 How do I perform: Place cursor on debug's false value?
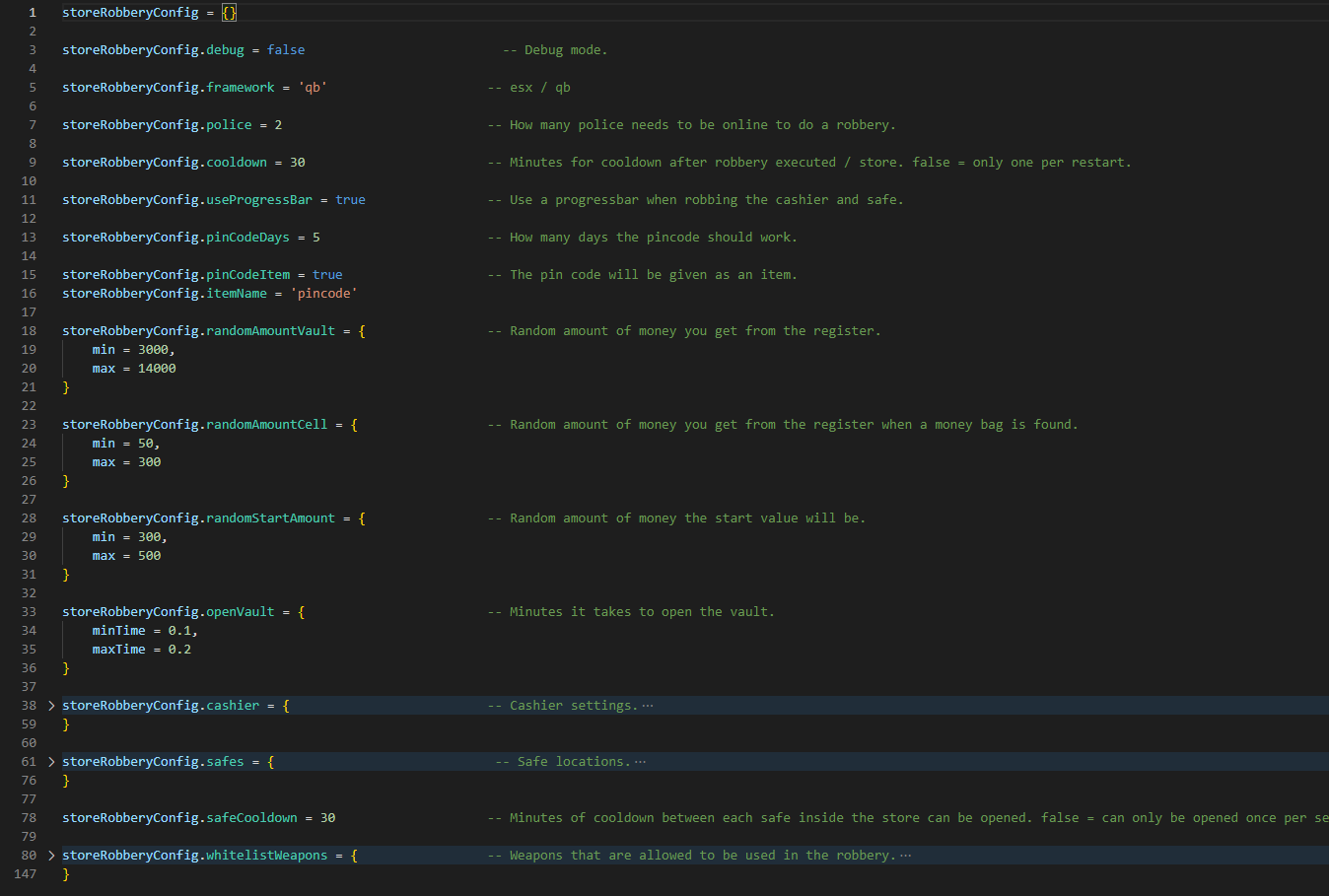pyautogui.click(x=286, y=50)
